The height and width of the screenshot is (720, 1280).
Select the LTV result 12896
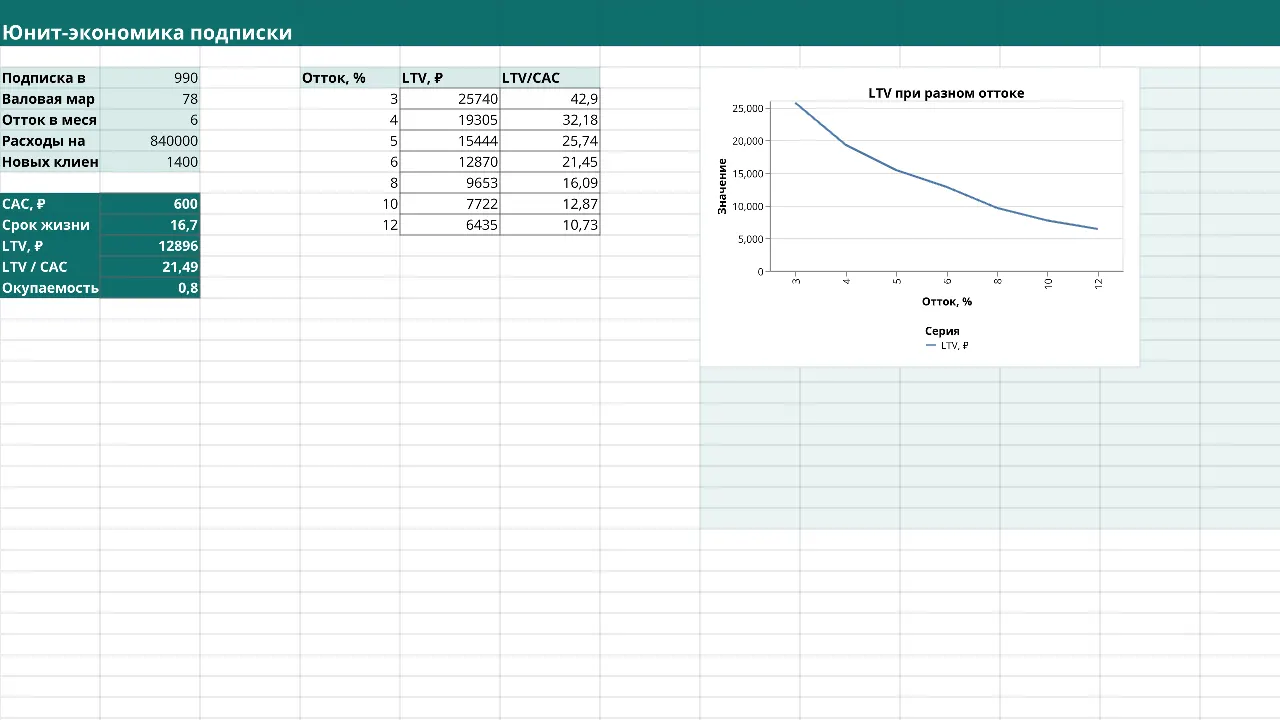tap(150, 246)
